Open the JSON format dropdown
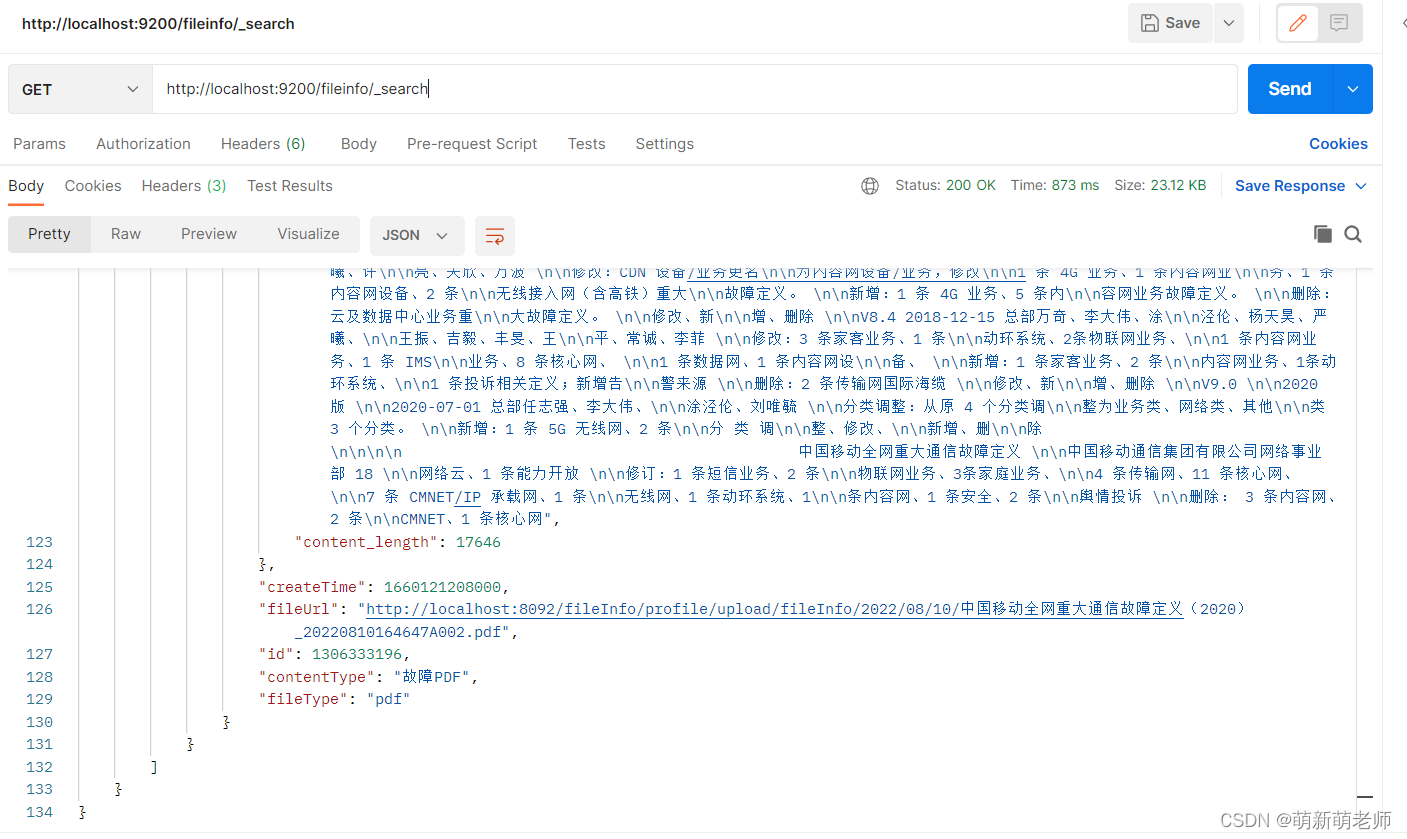The height and width of the screenshot is (839, 1407). point(417,235)
